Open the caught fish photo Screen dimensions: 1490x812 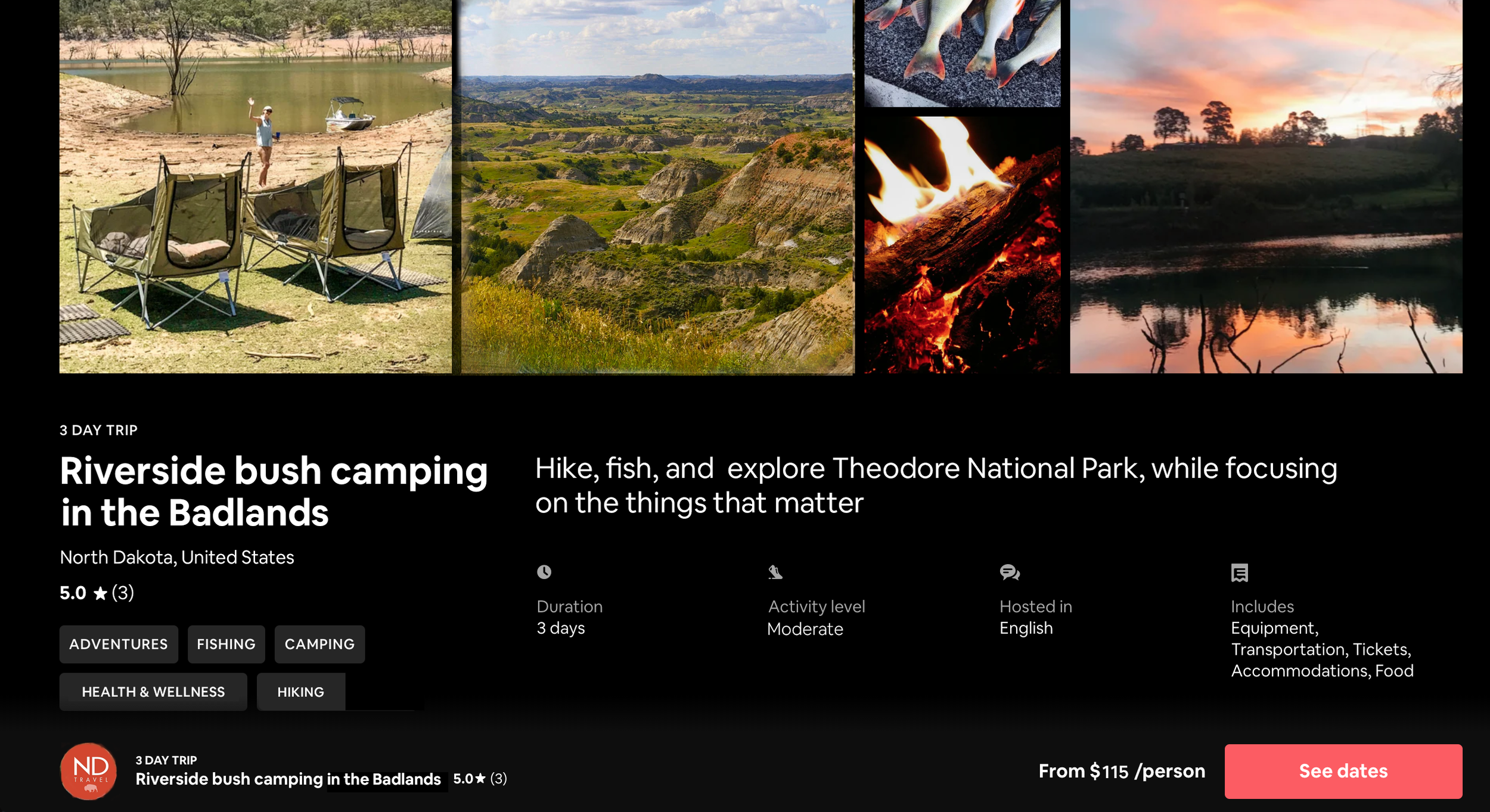(962, 54)
